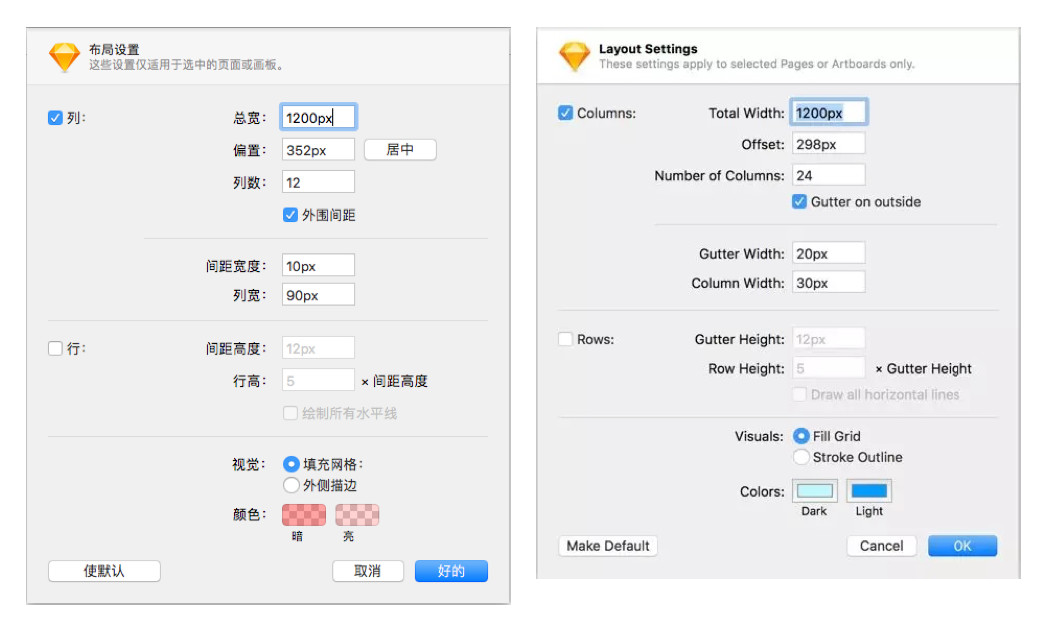
Task: Open the Light color swatch
Action: (869, 491)
